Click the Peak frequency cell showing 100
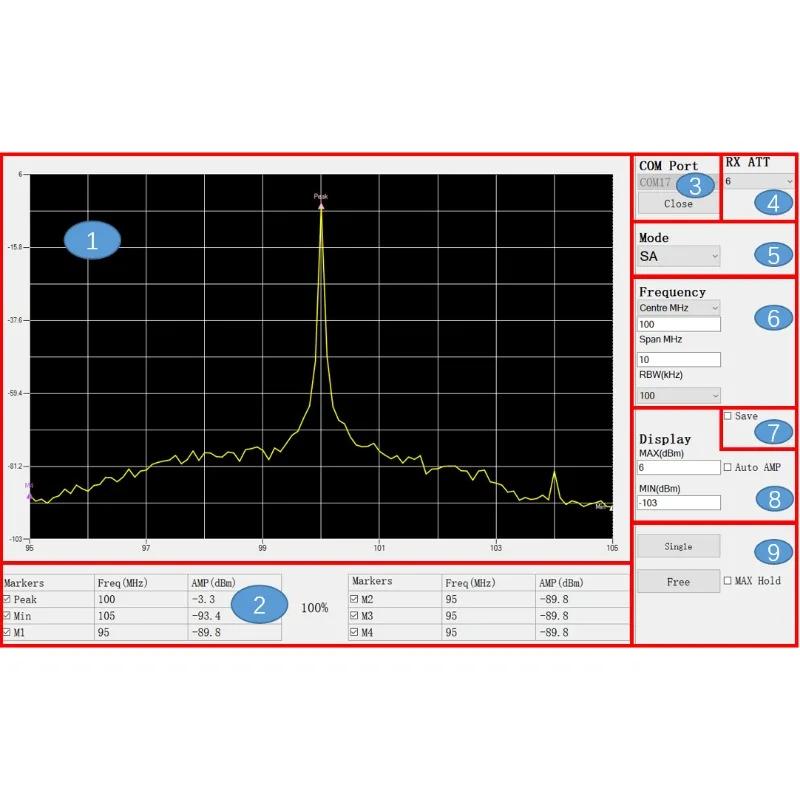Screen dimensions: 800x800 pyautogui.click(x=141, y=599)
